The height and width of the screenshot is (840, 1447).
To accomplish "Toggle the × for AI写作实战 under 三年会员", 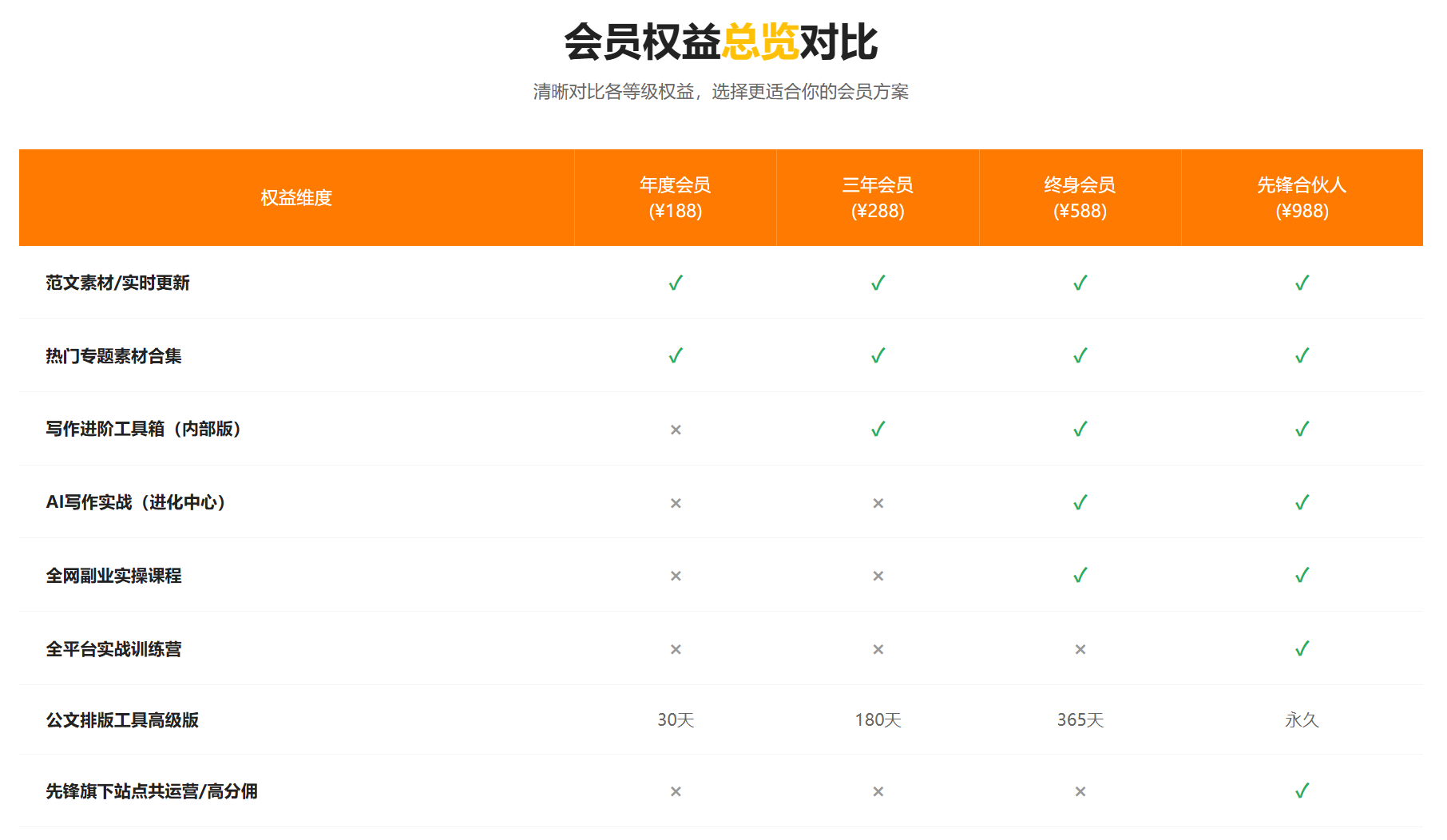I will coord(878,502).
